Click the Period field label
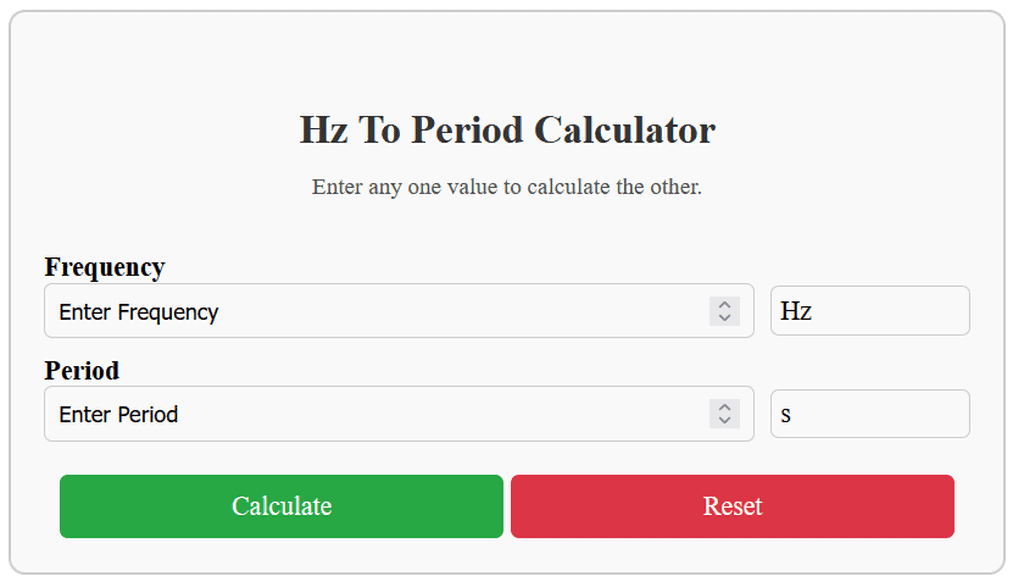Screen dimensions: 1024x576 tap(81, 371)
